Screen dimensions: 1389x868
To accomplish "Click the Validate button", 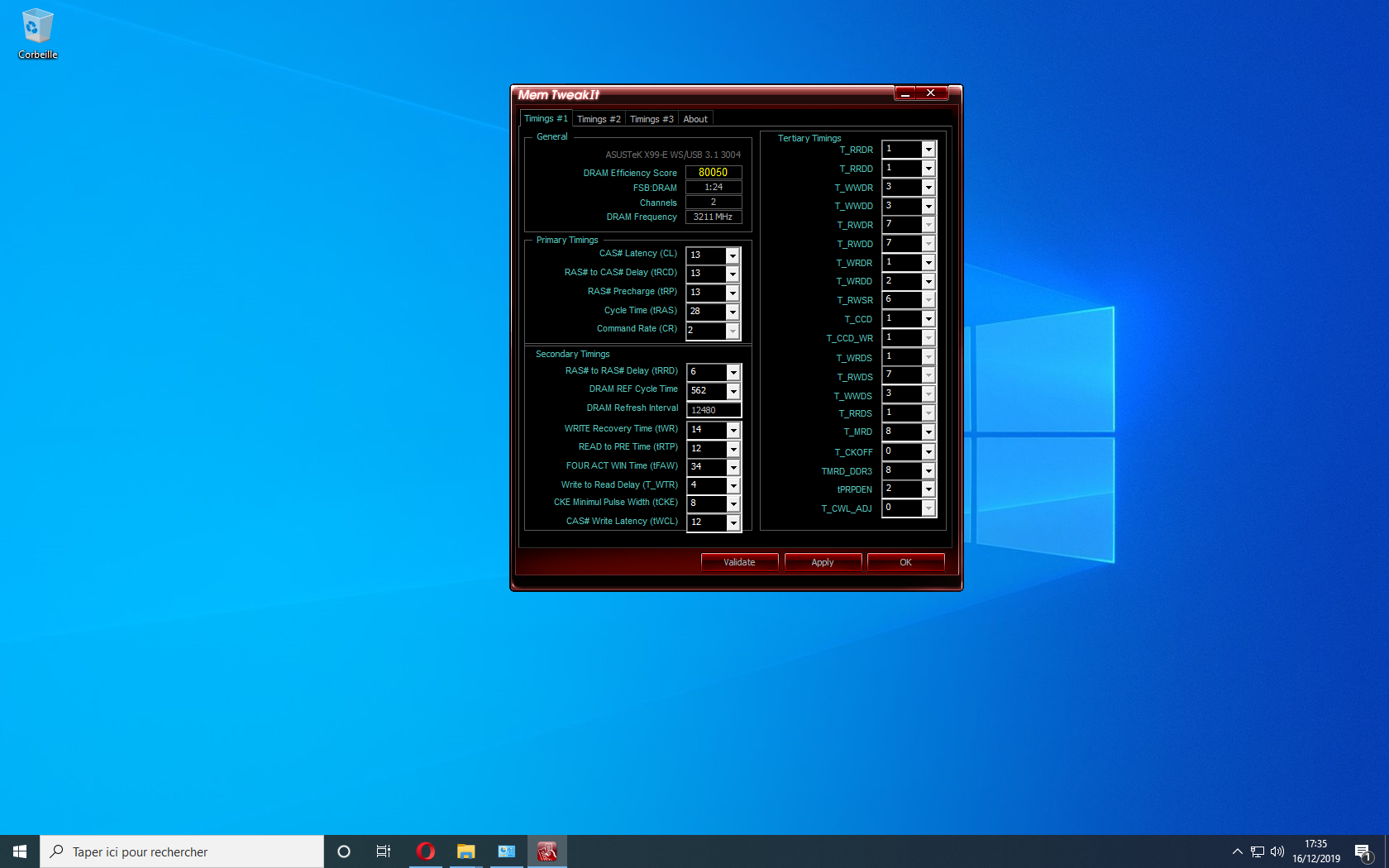I will point(739,562).
